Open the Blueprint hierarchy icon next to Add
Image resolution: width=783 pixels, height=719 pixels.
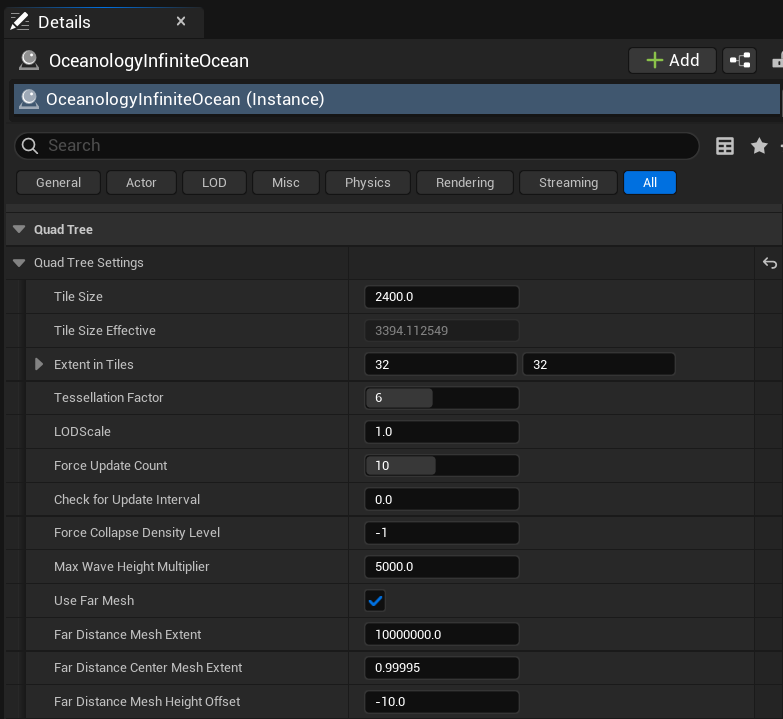(740, 60)
